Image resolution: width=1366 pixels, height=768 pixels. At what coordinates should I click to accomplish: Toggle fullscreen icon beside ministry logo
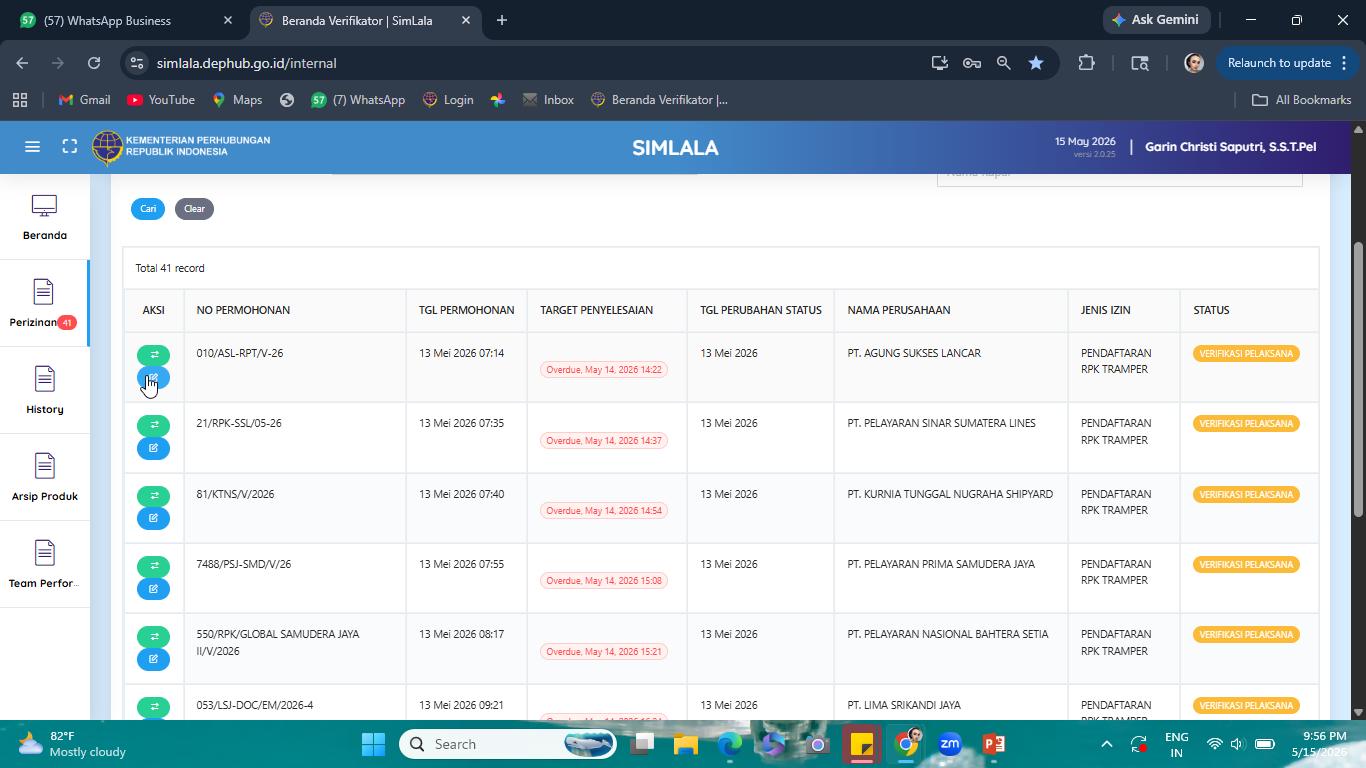(70, 147)
